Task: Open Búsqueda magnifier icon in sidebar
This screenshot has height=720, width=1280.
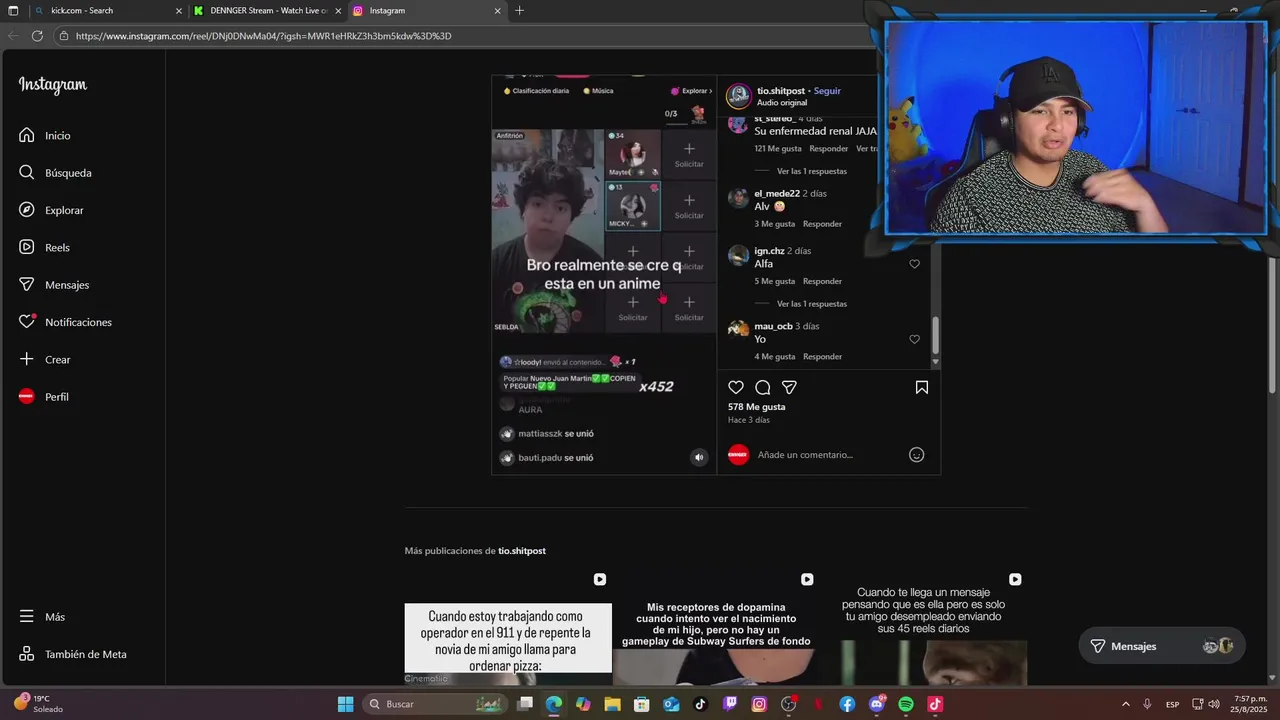Action: coord(27,172)
